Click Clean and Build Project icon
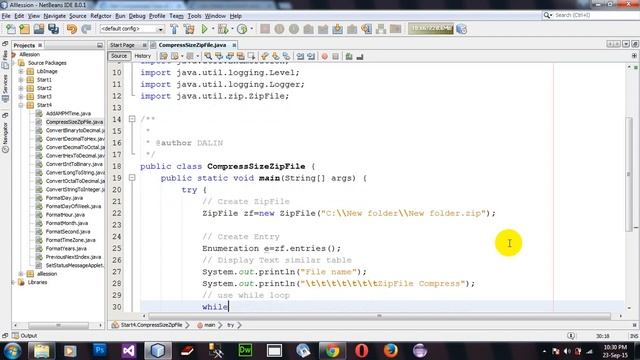Image resolution: width=640 pixels, height=360 pixels. point(189,29)
